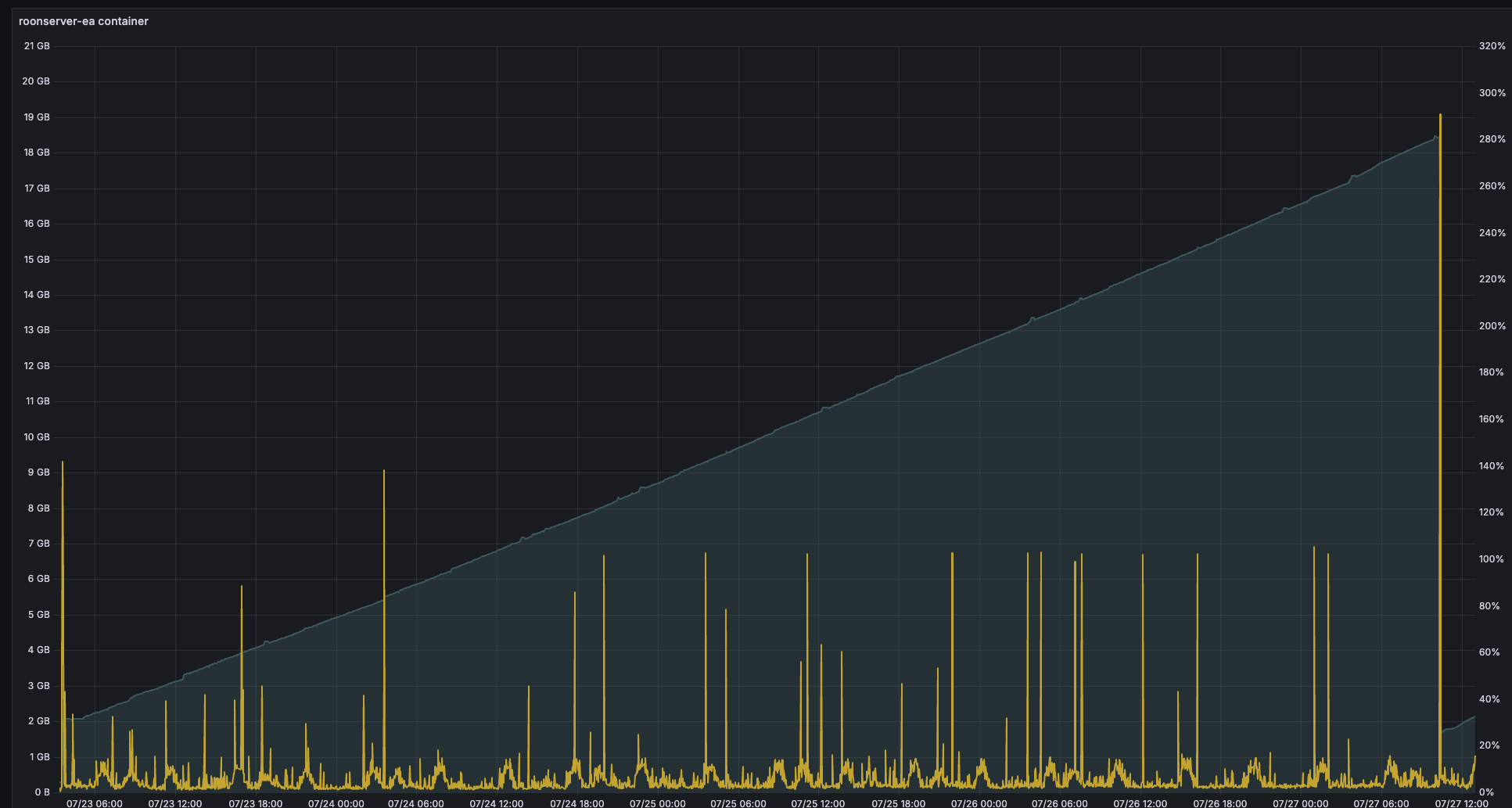Click the 07/26 18:00 time axis label
Viewport: 1512px width, 808px height.
click(1219, 803)
